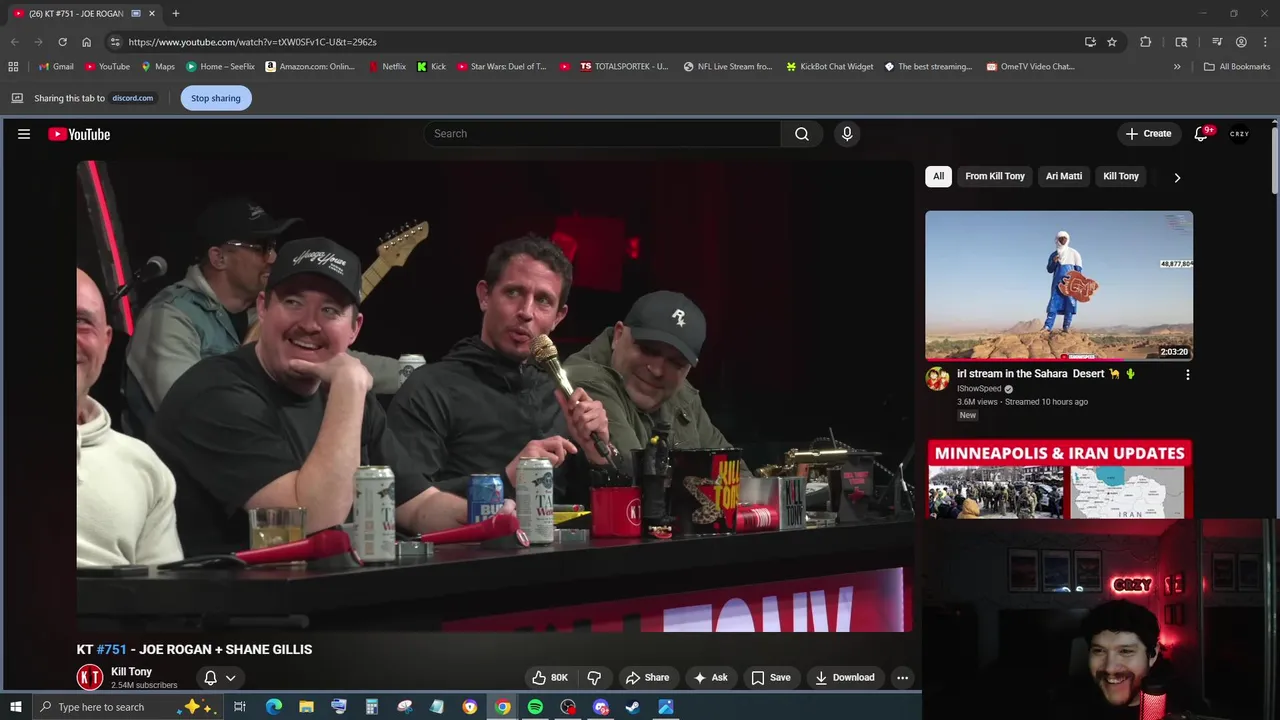
Task: Open Steam from the taskbar
Action: pyautogui.click(x=633, y=707)
